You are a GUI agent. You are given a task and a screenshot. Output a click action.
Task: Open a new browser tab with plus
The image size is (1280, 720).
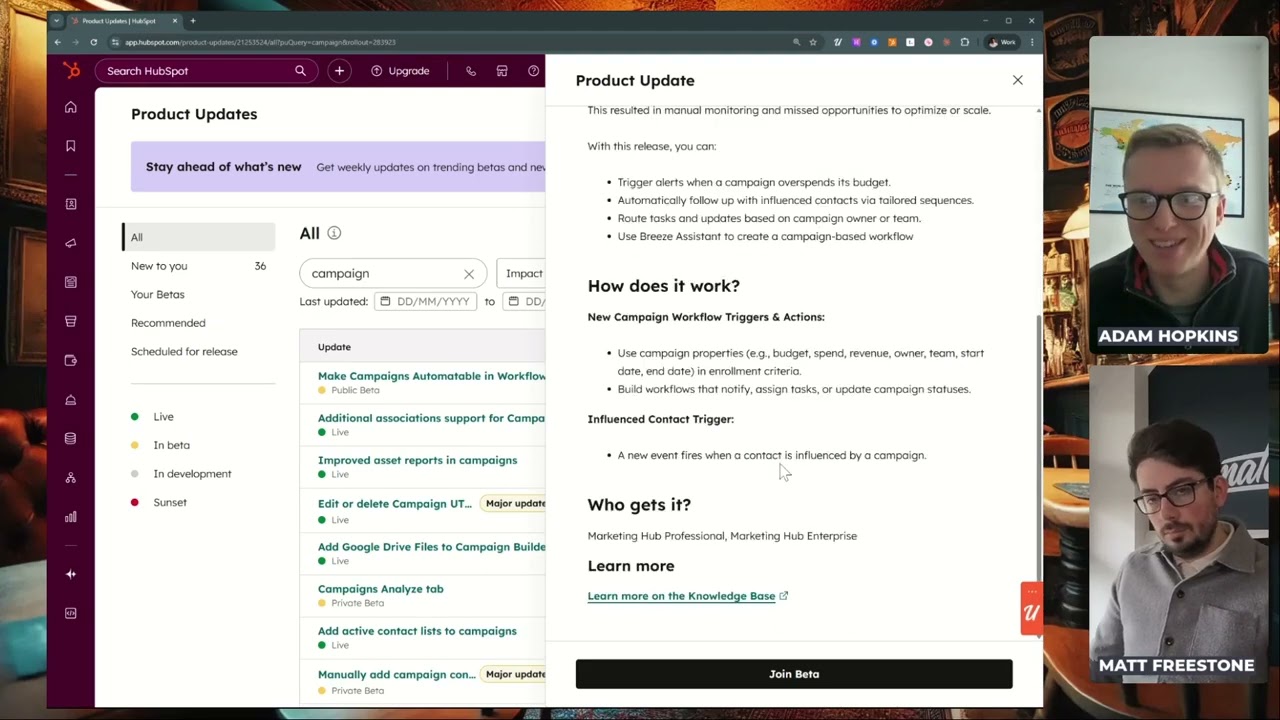point(193,20)
